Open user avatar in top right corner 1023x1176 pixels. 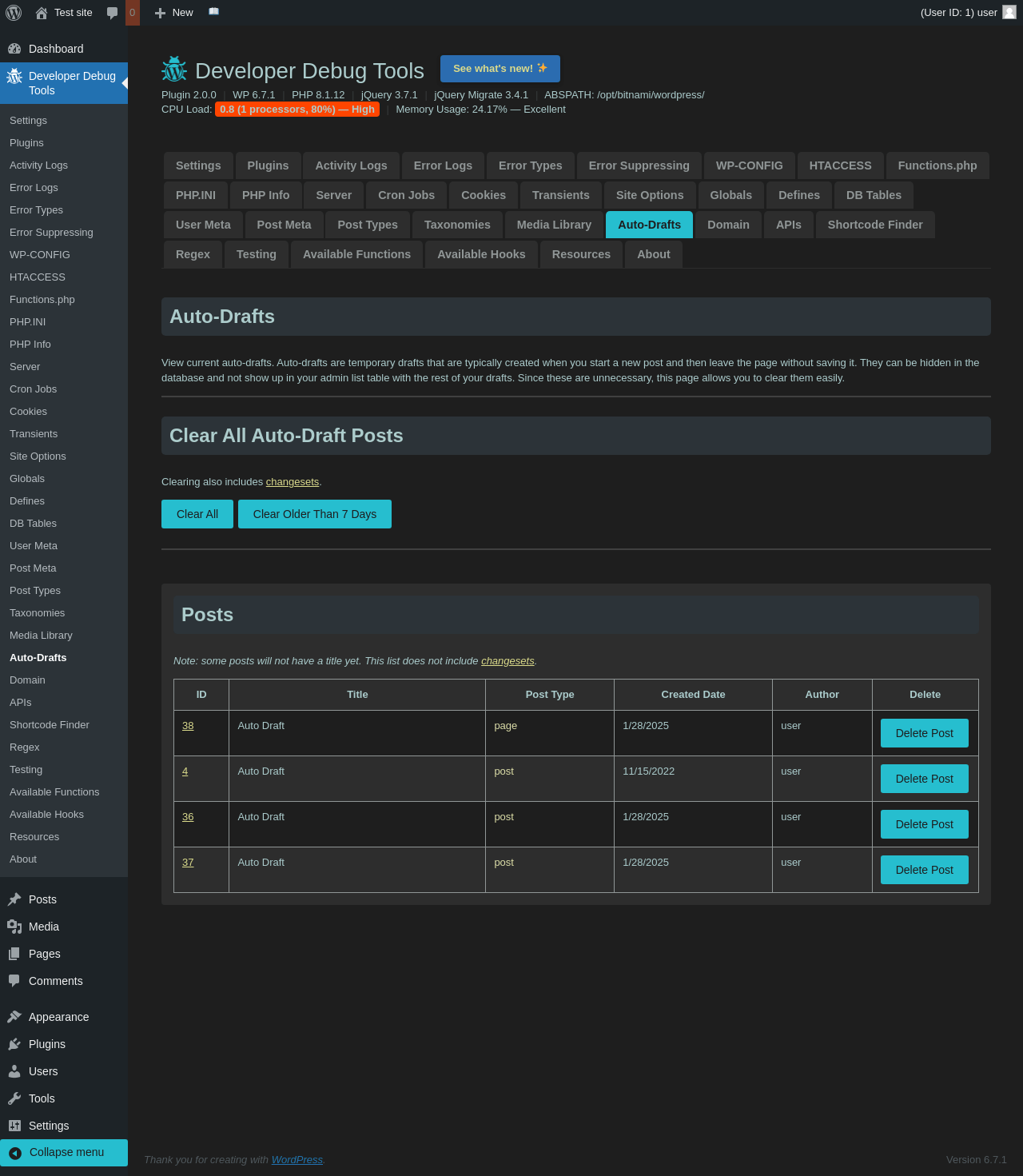pyautogui.click(x=1009, y=12)
